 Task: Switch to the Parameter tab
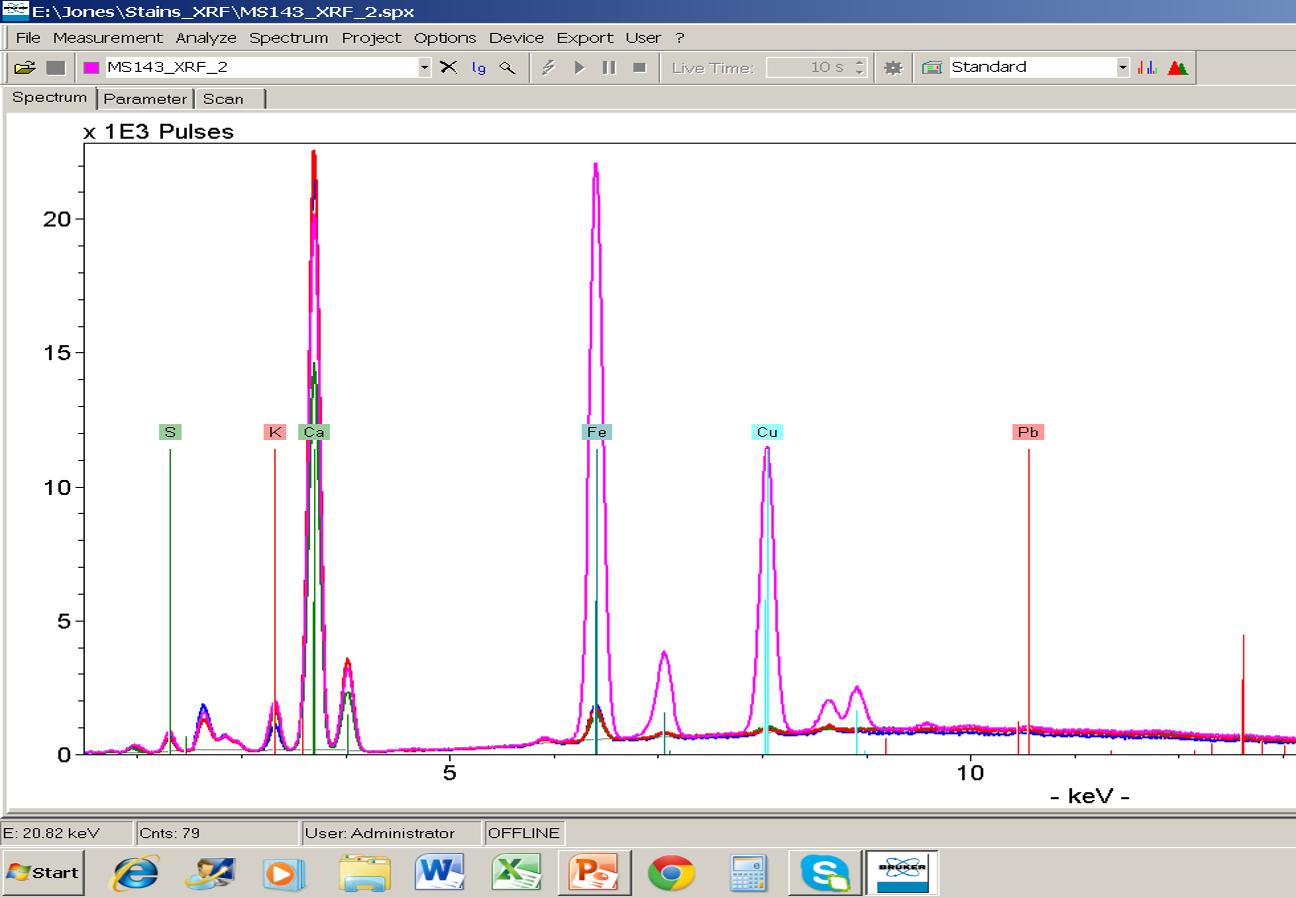tap(145, 99)
